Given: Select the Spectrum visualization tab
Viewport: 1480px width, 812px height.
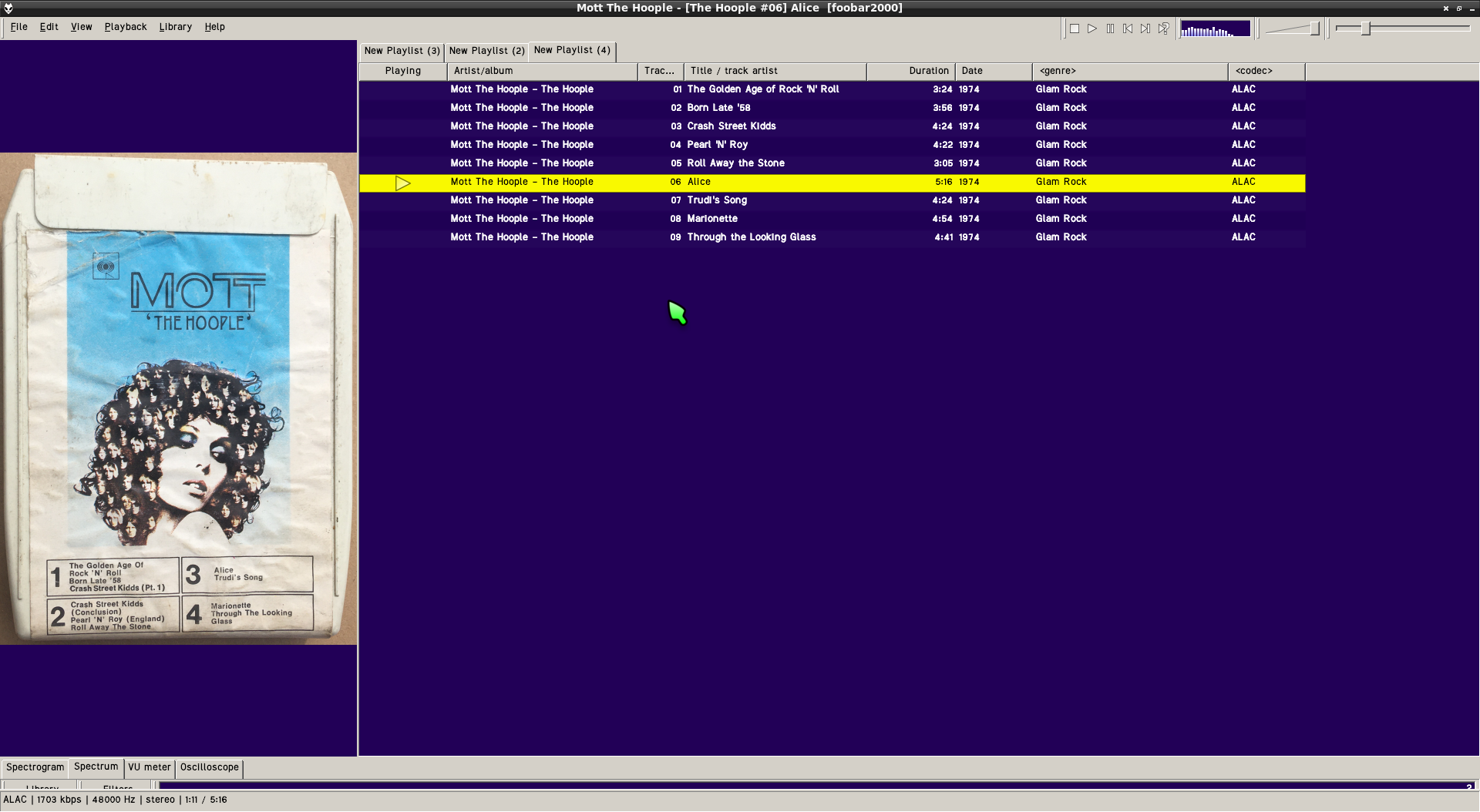Looking at the screenshot, I should click(x=96, y=767).
